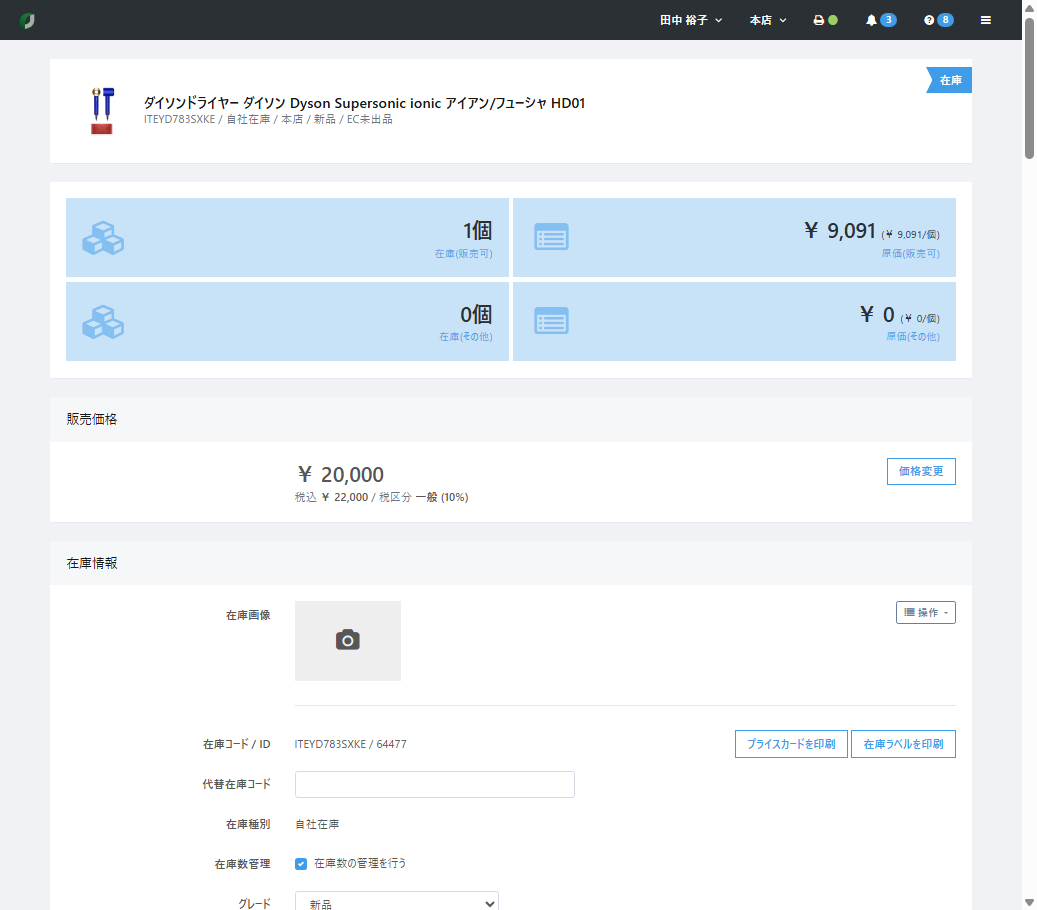Open the printer status icon
Image resolution: width=1037 pixels, height=910 pixels.
[x=825, y=21]
